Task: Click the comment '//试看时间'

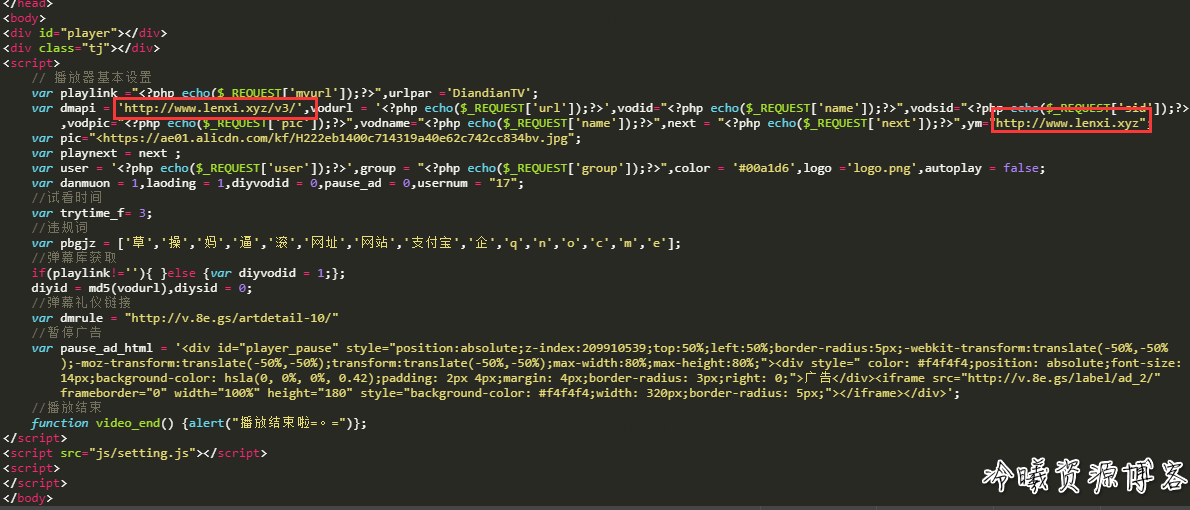Action: click(67, 198)
